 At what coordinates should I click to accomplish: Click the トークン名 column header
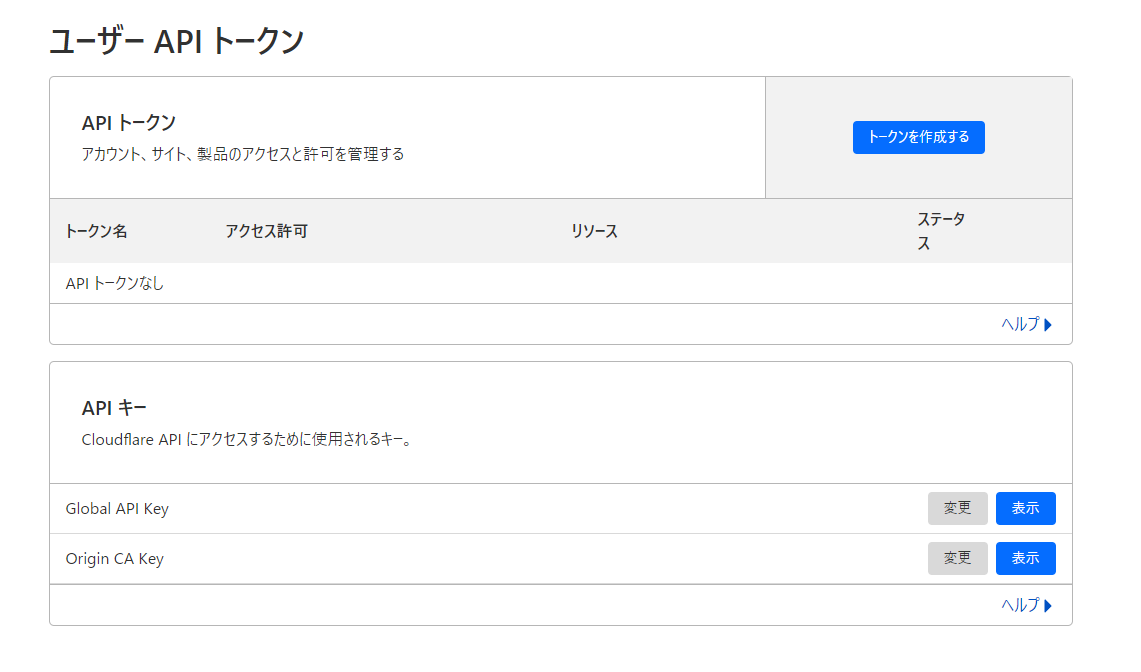[96, 231]
